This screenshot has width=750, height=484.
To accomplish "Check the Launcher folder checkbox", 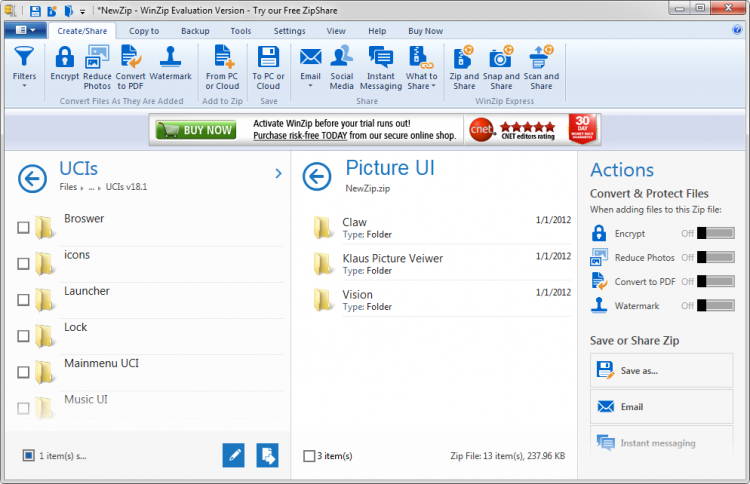I will click(x=23, y=300).
